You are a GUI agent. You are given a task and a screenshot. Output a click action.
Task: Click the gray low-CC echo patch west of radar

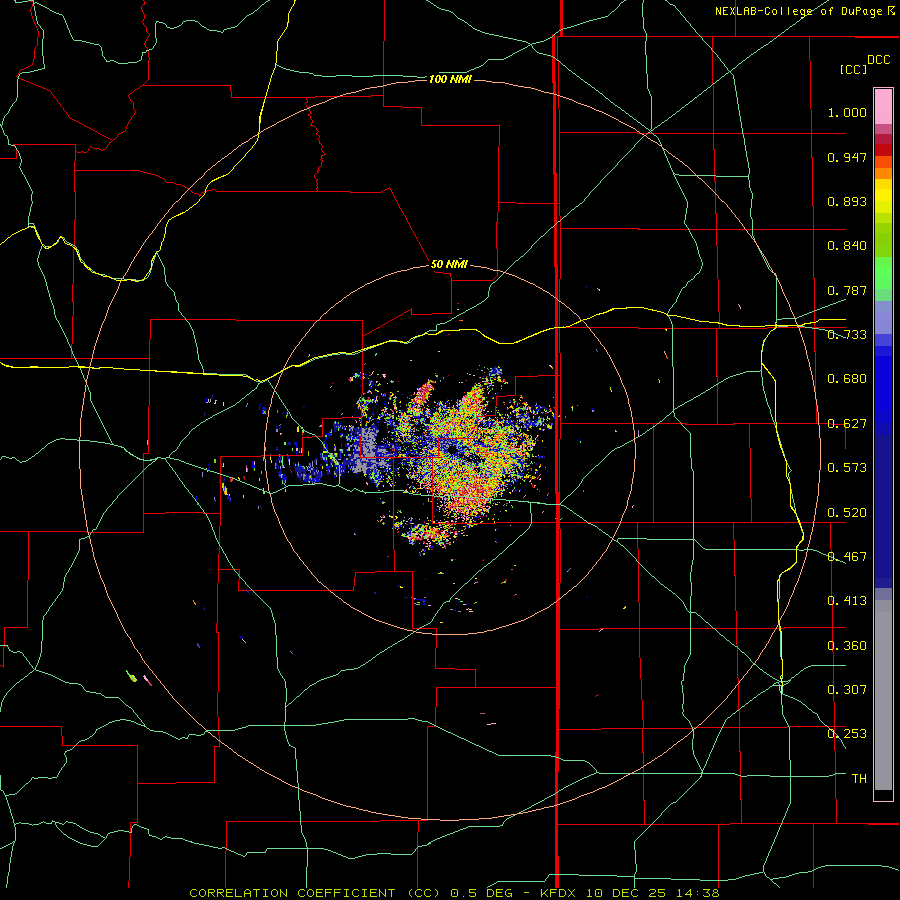367,451
